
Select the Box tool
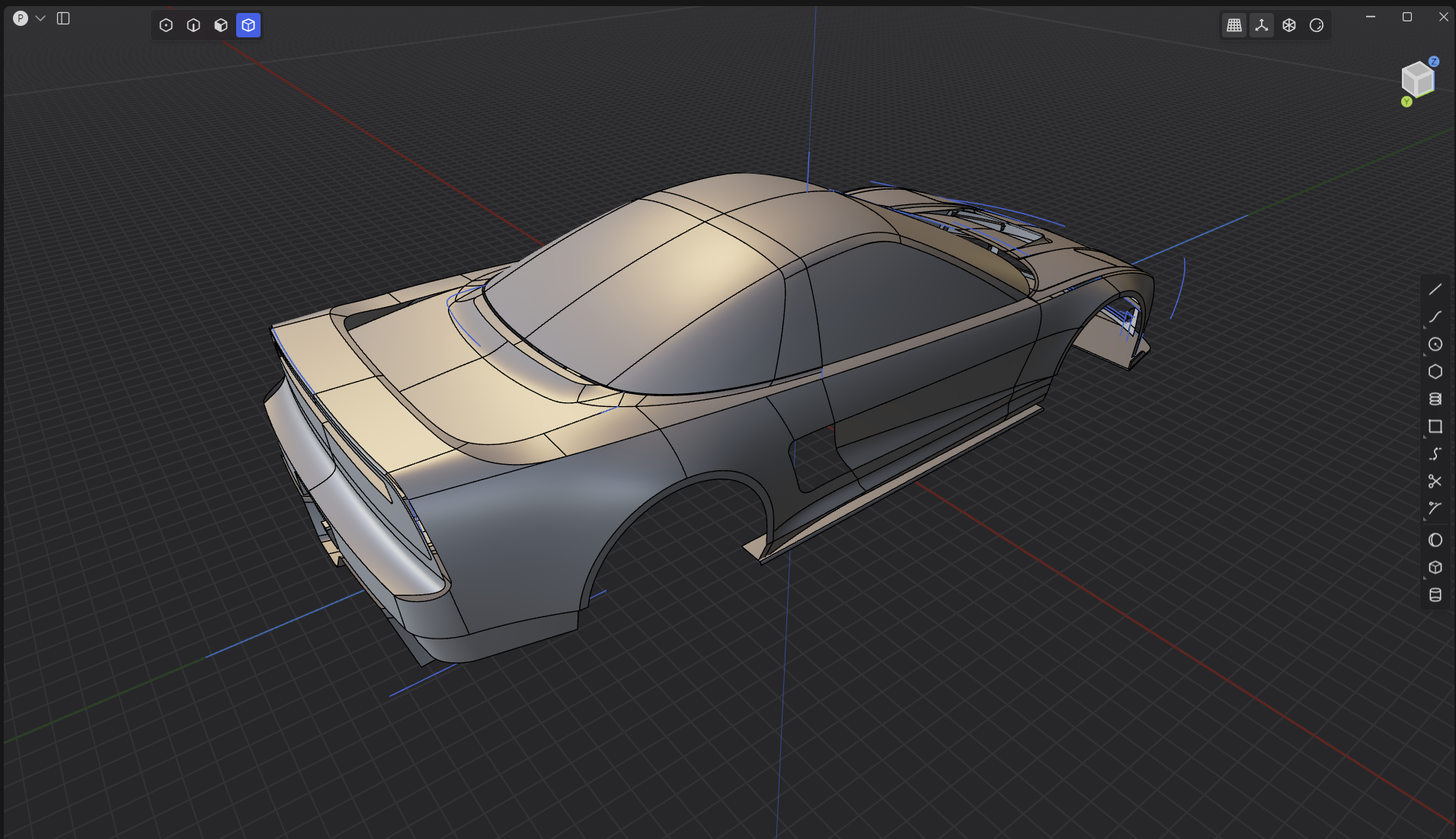click(1435, 568)
